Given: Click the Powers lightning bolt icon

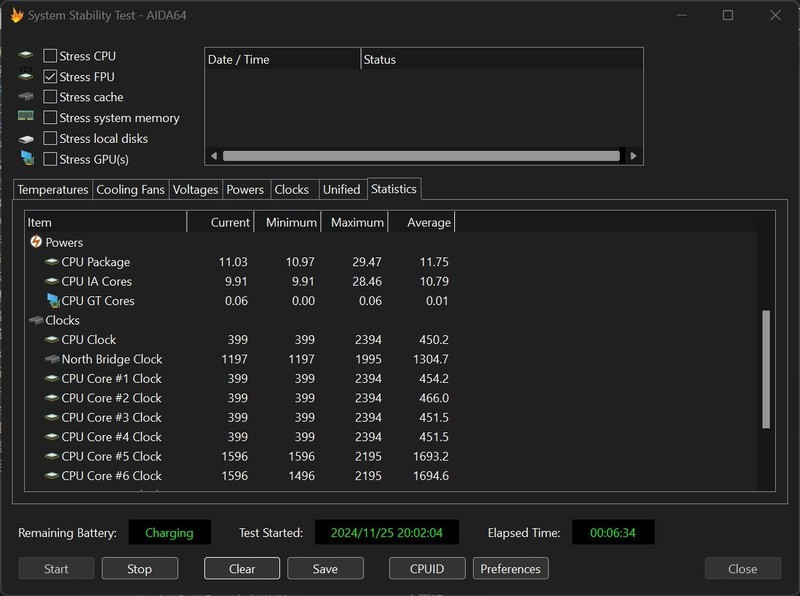Looking at the screenshot, I should pyautogui.click(x=35, y=242).
